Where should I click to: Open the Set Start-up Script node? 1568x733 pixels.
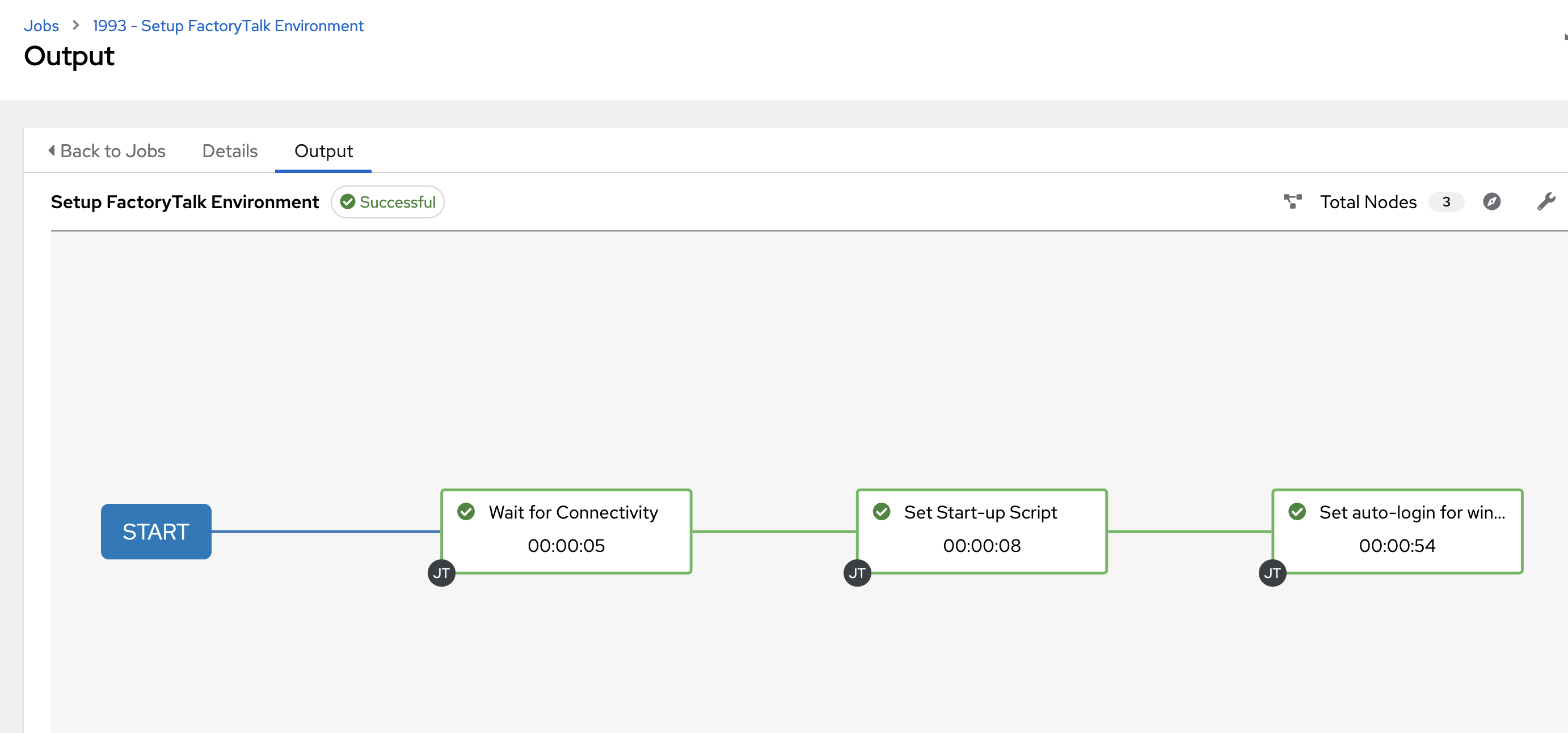point(982,531)
